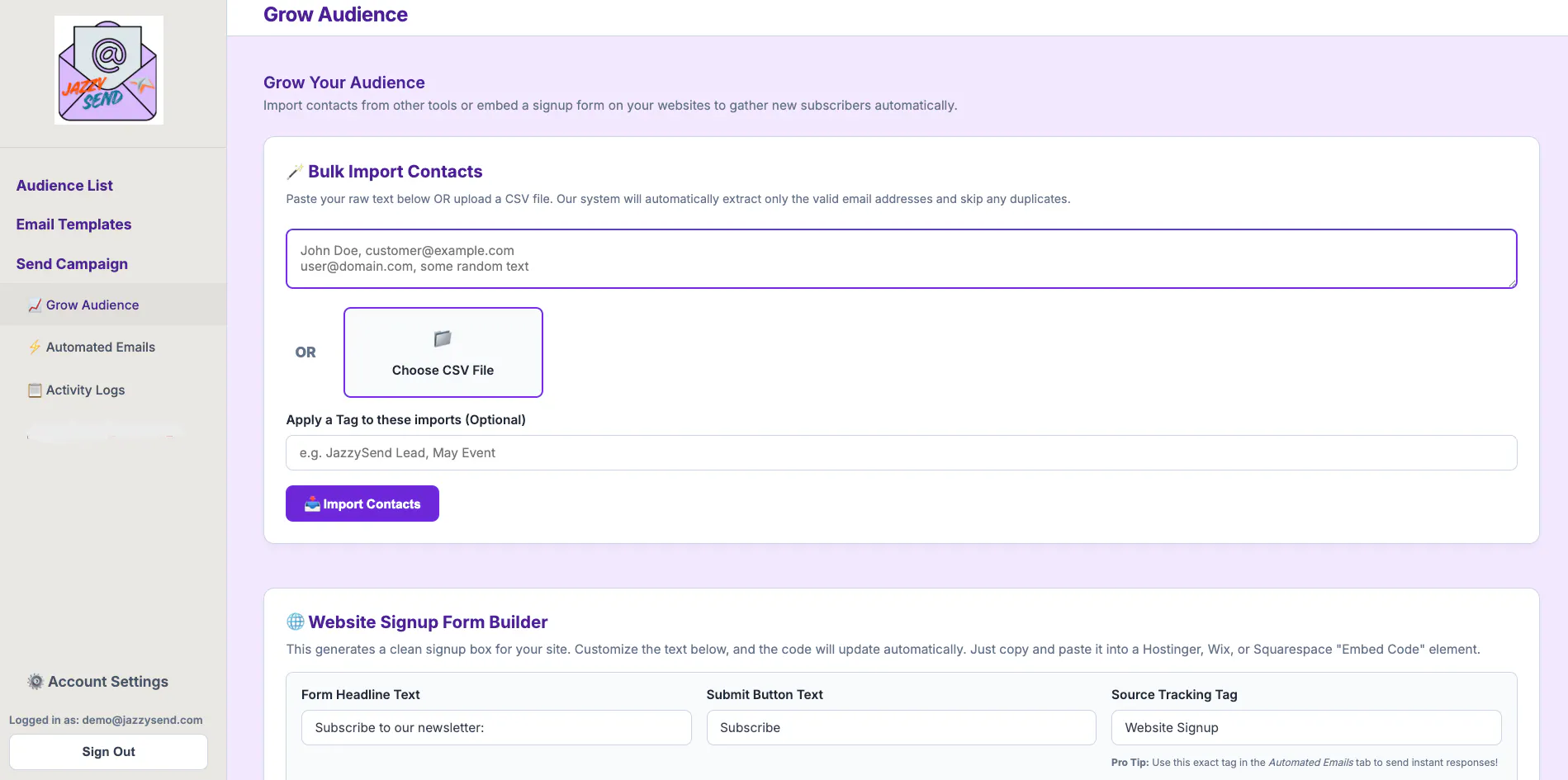
Task: Click the 'Submit Button Text' label
Action: coord(765,695)
